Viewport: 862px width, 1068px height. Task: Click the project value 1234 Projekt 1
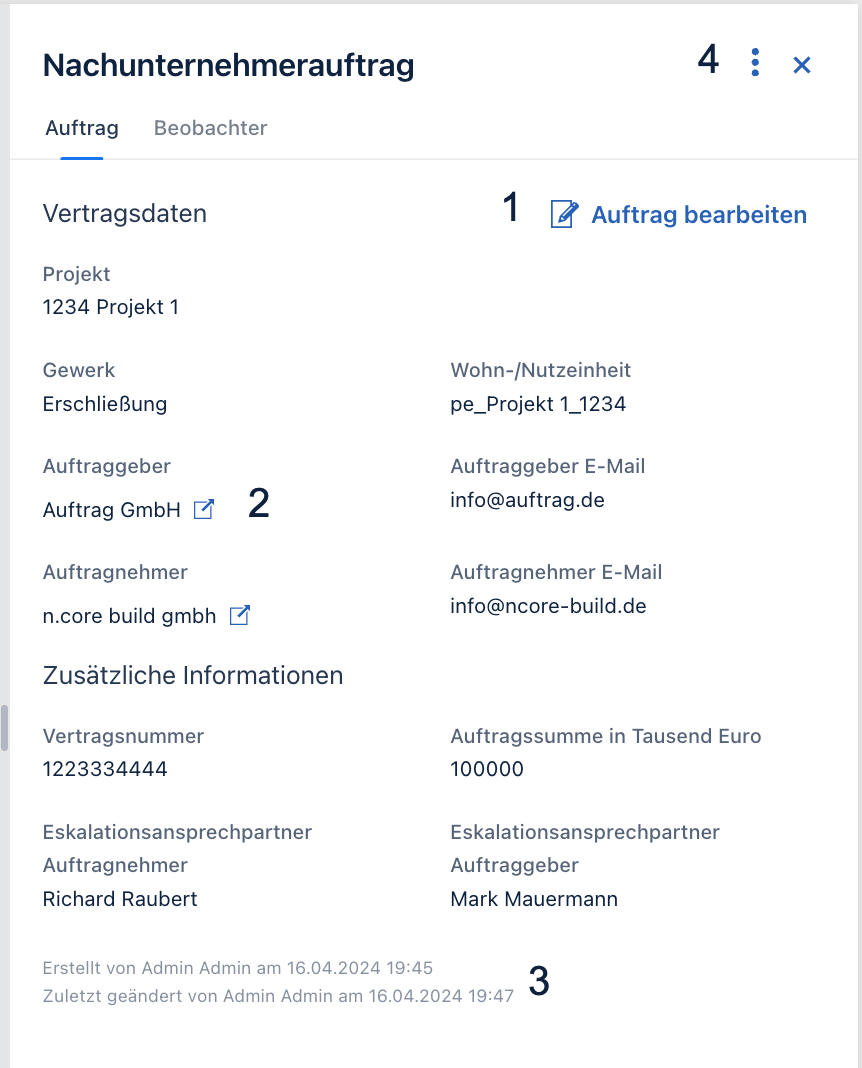coord(111,307)
